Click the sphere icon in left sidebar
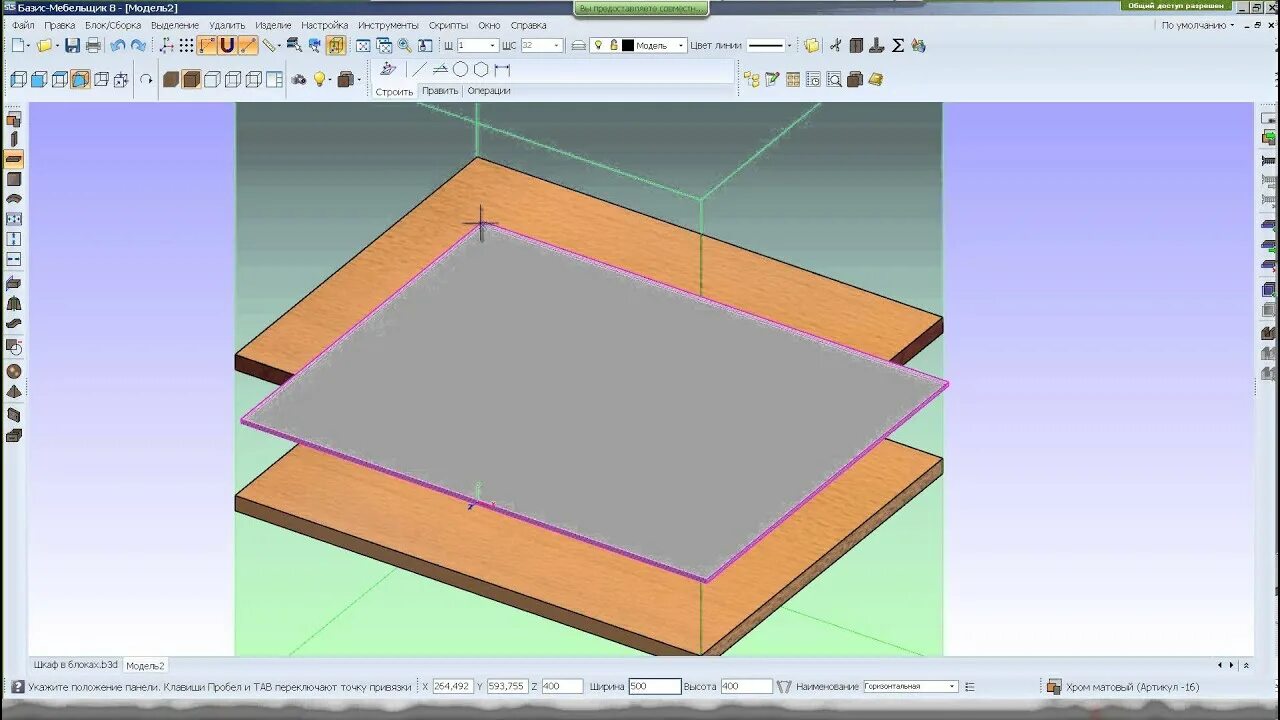1280x720 pixels. click(14, 372)
